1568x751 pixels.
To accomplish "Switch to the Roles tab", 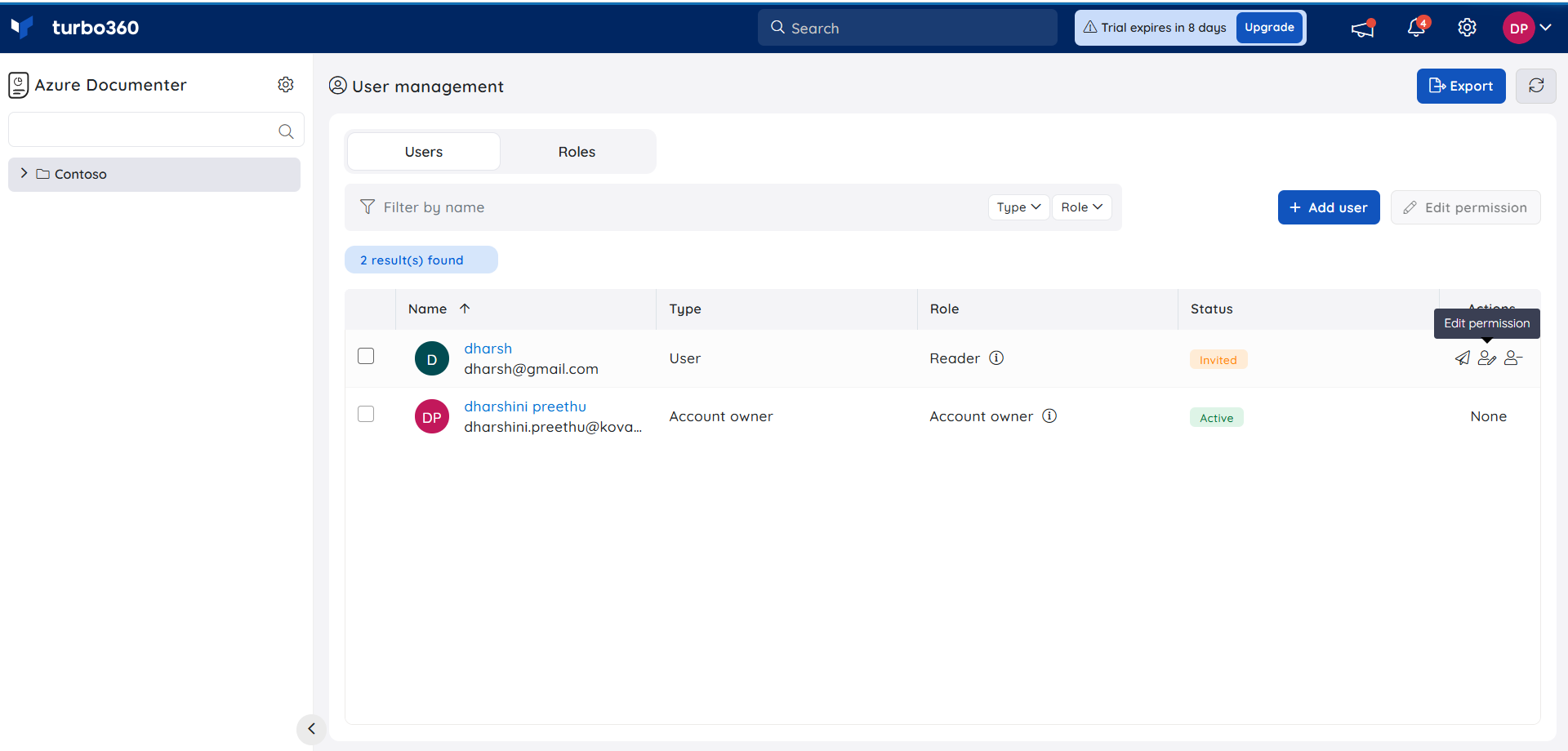I will tap(577, 152).
